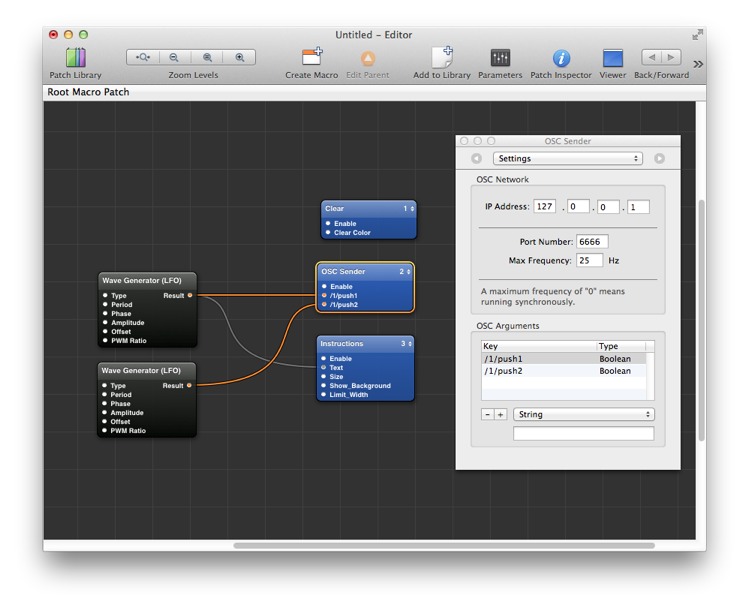Click the plus button to add argument
749x611 pixels.
500,414
